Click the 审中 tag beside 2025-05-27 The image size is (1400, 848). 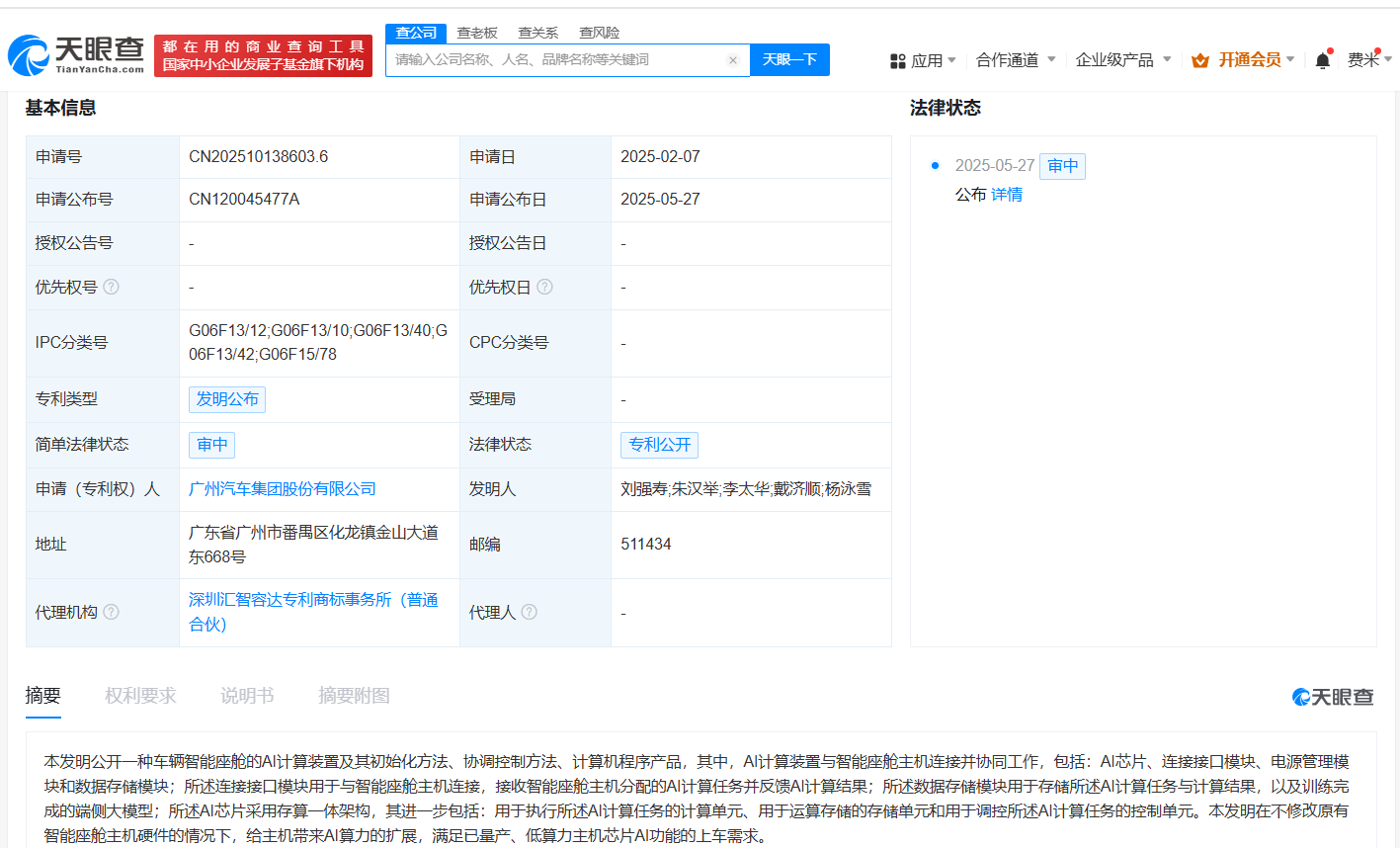1062,166
